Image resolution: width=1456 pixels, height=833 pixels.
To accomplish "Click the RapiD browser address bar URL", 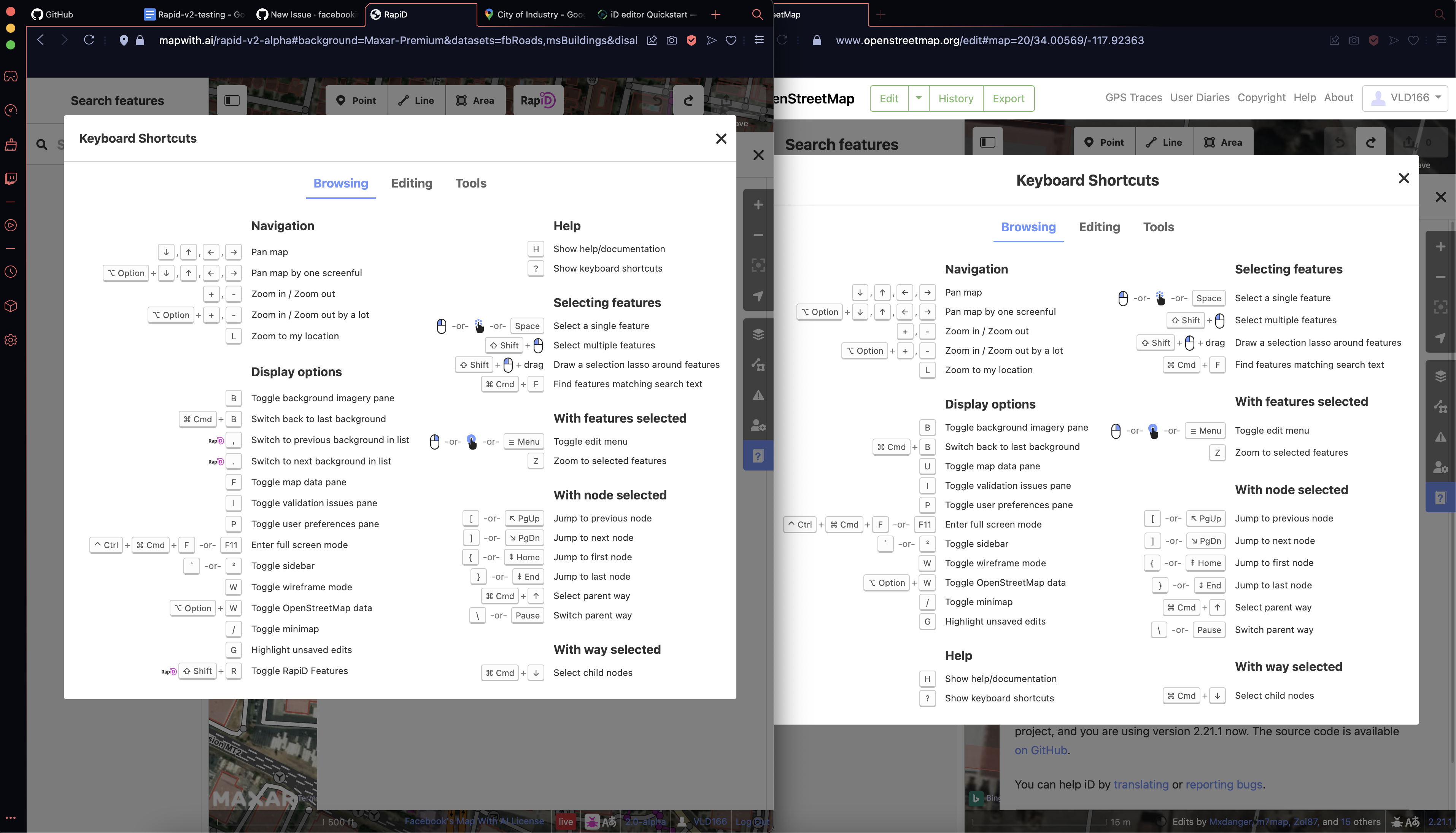I will click(x=397, y=41).
